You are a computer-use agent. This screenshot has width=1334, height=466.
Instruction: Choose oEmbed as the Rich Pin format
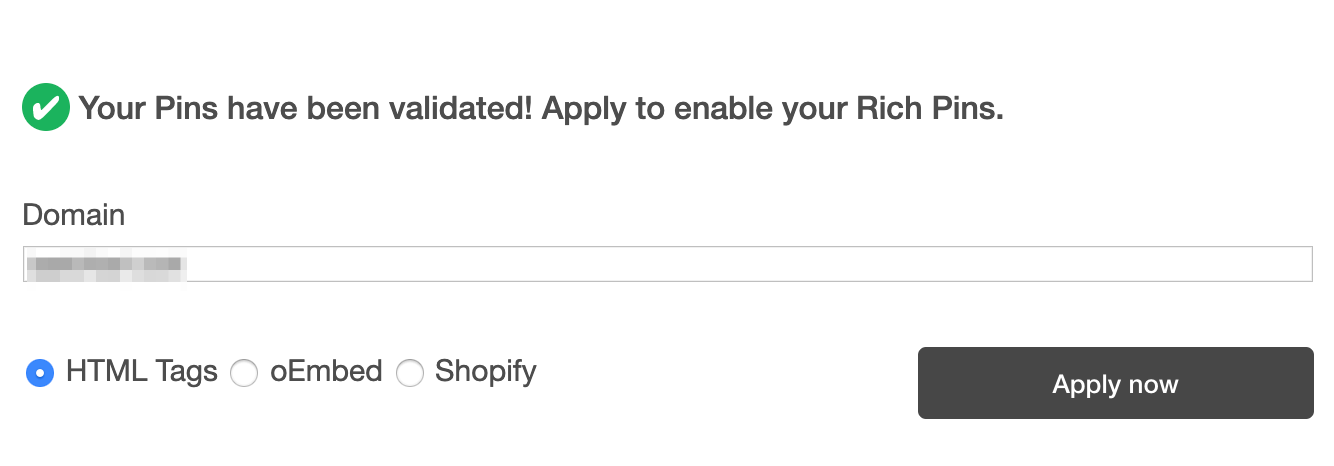point(244,373)
